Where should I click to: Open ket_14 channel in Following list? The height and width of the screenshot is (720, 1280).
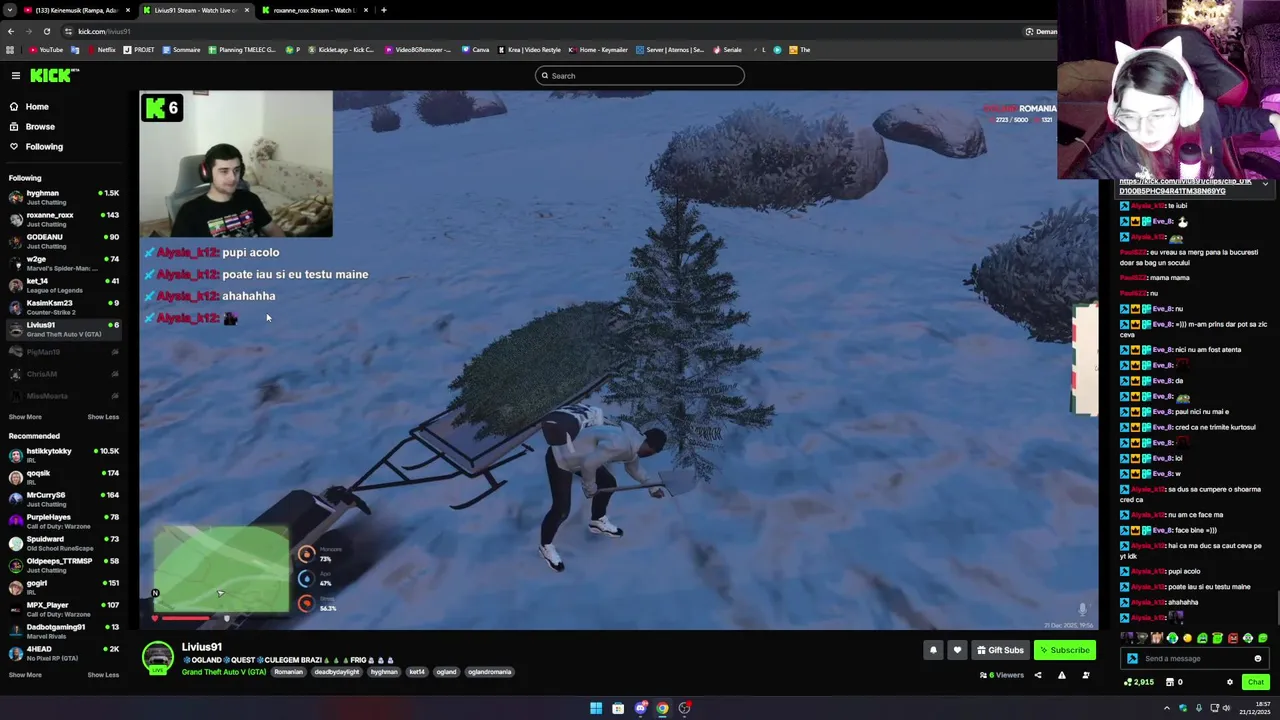62,285
